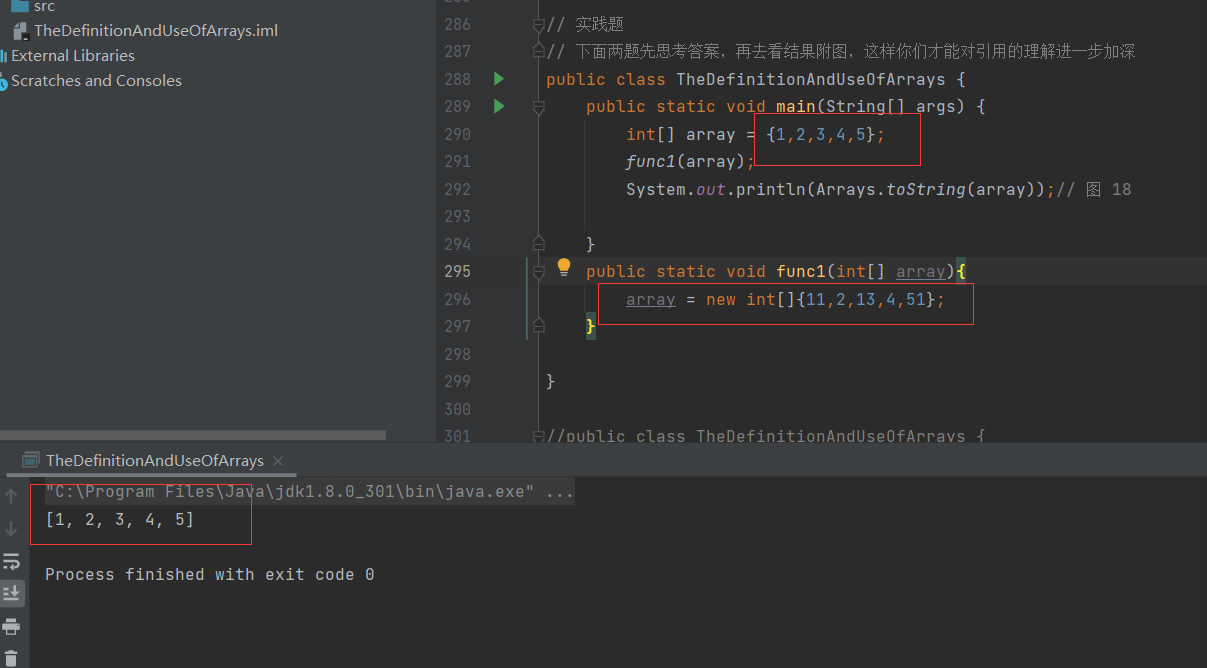Collapse the comment fold marker on line 287
Screen dimensions: 1207x668
click(539, 52)
